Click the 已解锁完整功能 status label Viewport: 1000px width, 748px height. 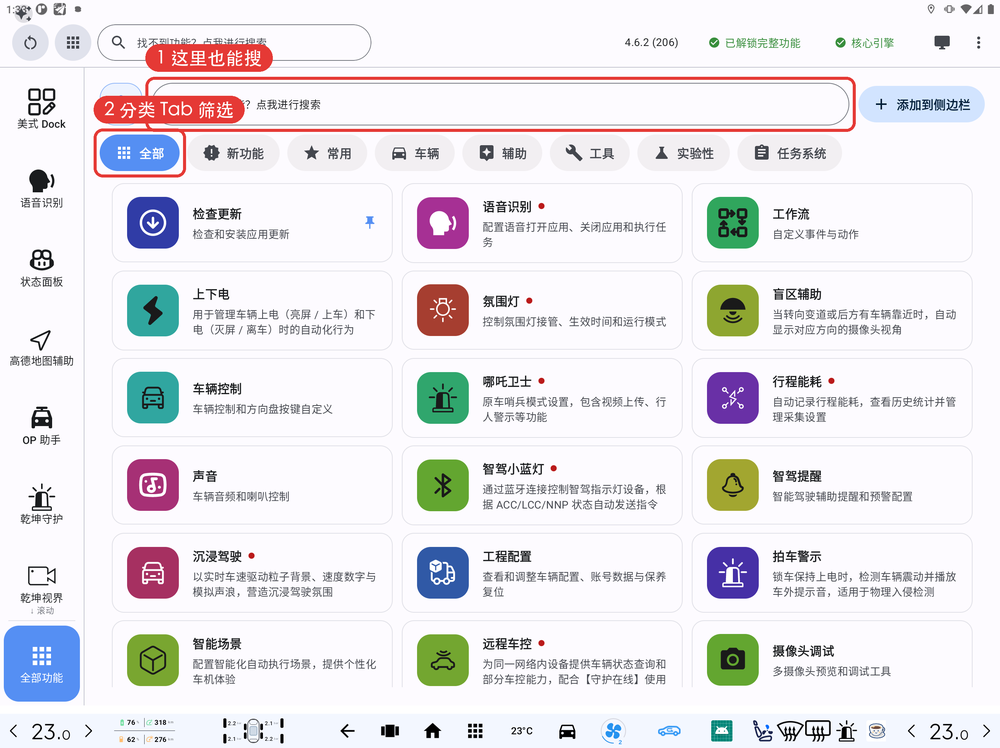click(754, 43)
